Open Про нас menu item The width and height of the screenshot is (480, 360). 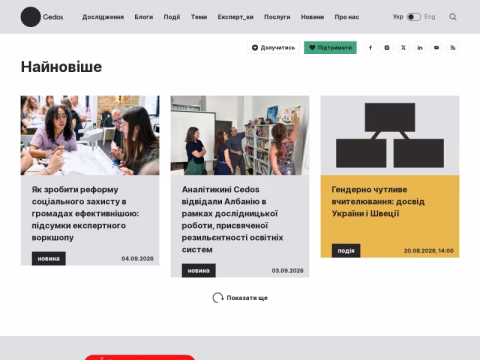click(347, 17)
